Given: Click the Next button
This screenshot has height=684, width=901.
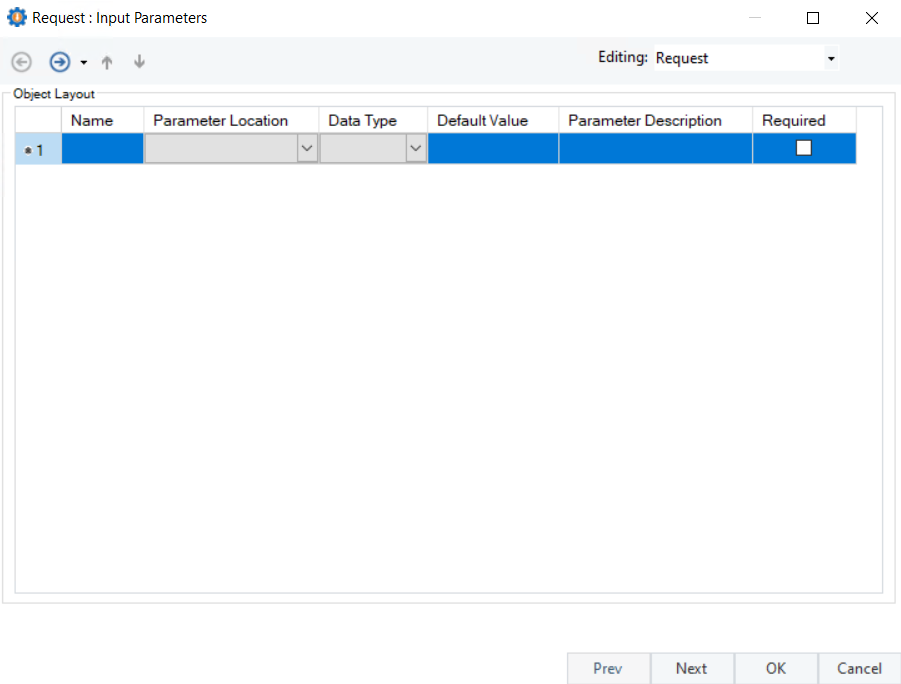Looking at the screenshot, I should pos(692,668).
